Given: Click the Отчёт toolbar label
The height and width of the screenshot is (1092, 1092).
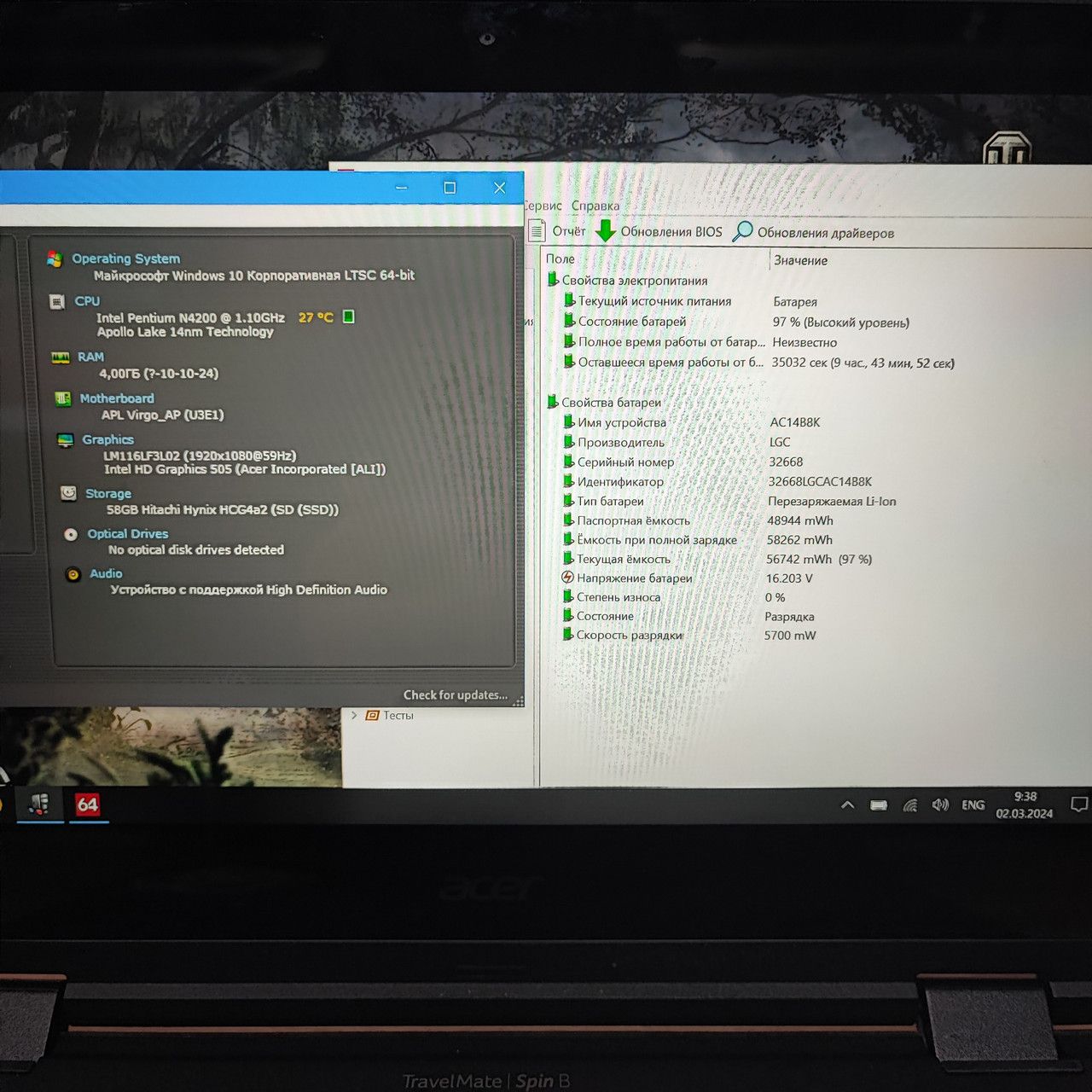Looking at the screenshot, I should (569, 231).
